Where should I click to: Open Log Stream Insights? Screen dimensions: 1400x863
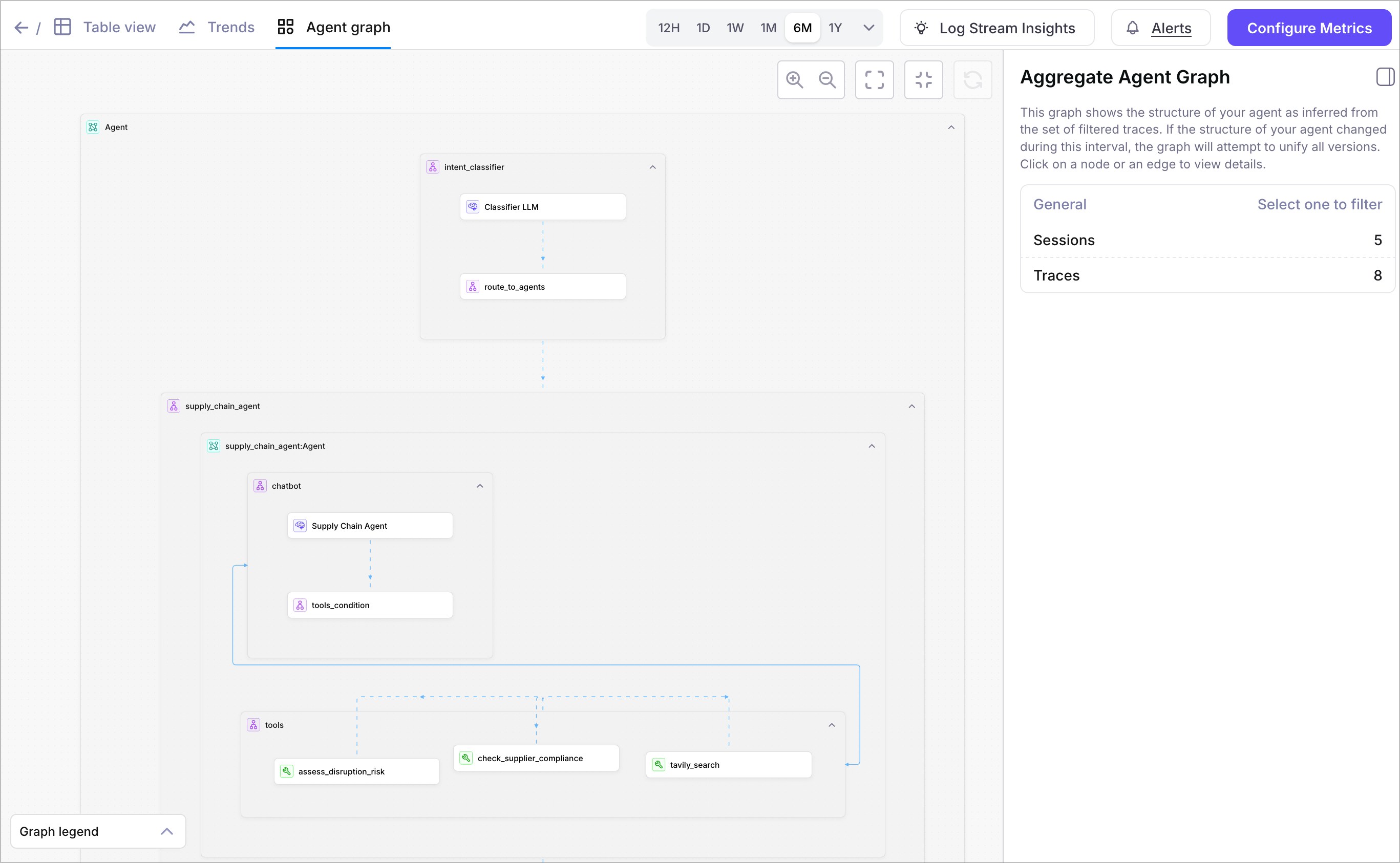[x=997, y=28]
